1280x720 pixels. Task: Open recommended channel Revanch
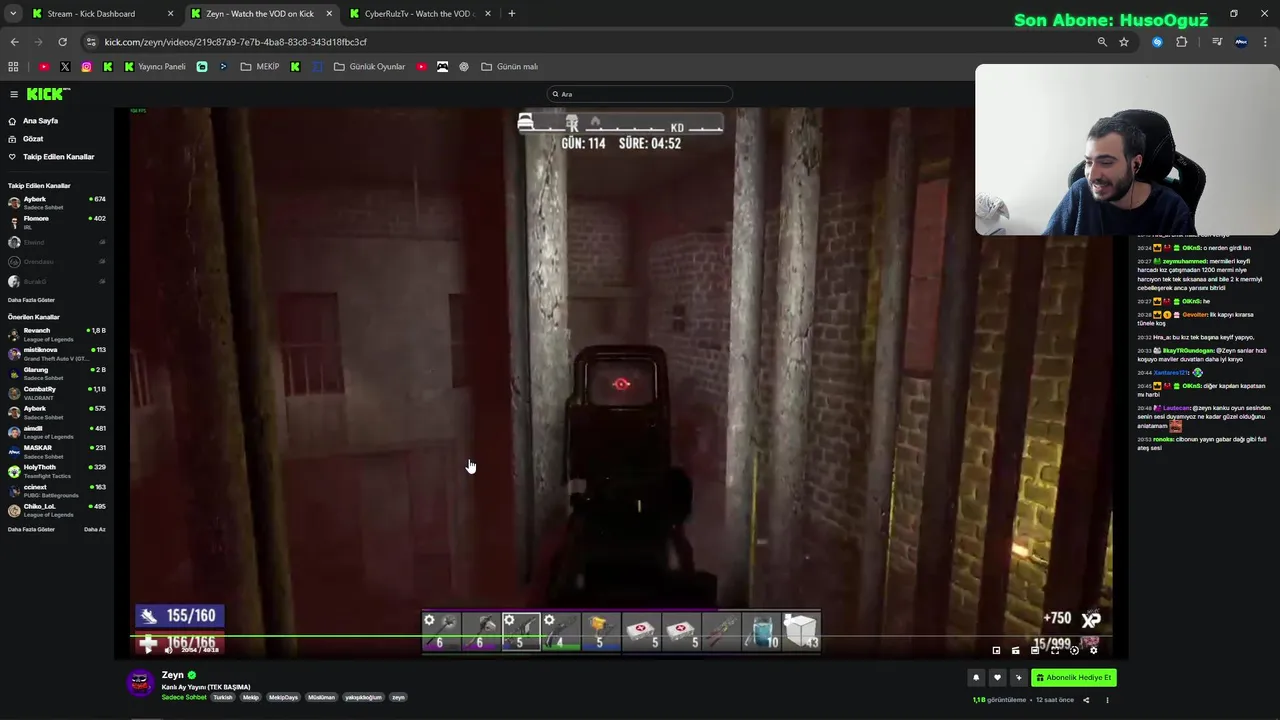pos(57,333)
